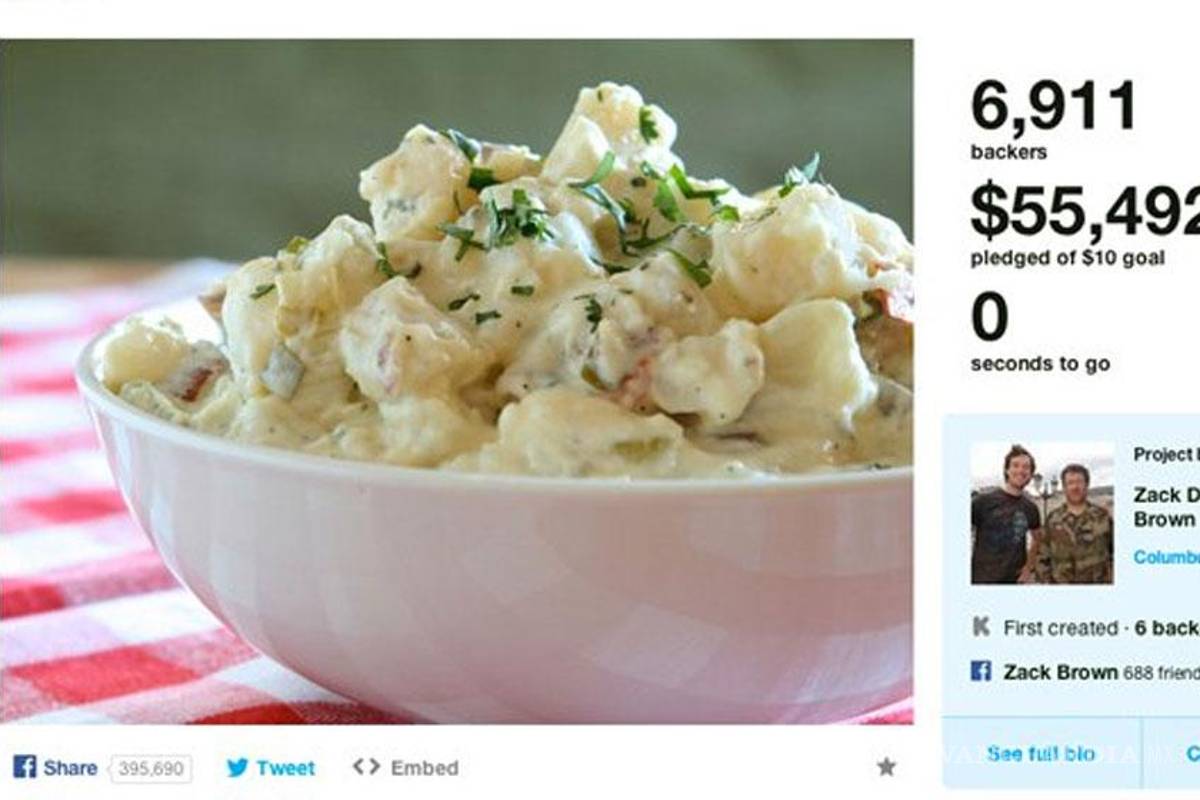1200x800 pixels.
Task: Open the creators' profile photo
Action: tap(1042, 513)
